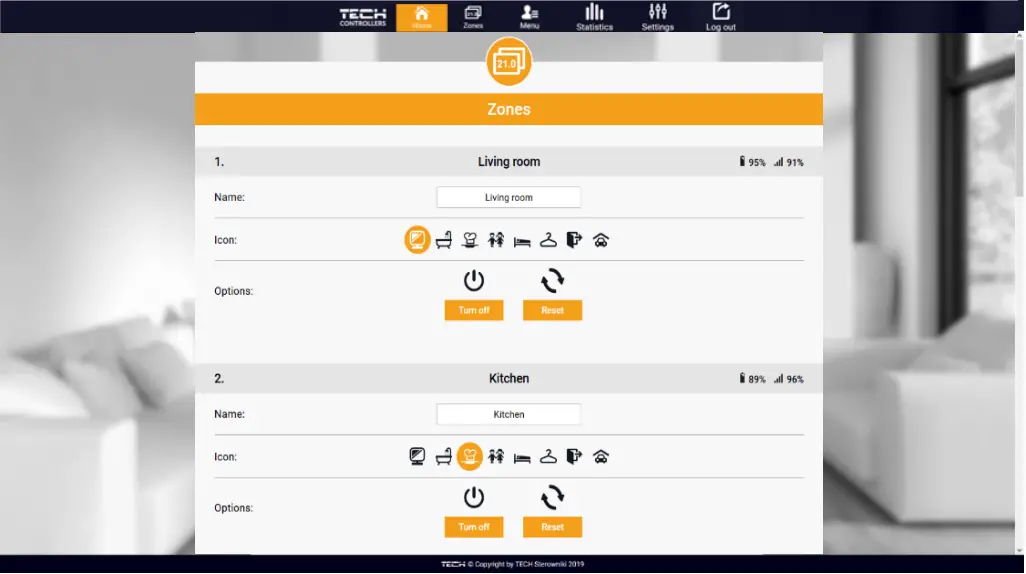Select chef hat icon for Living room
This screenshot has width=1026, height=574.
click(470, 240)
